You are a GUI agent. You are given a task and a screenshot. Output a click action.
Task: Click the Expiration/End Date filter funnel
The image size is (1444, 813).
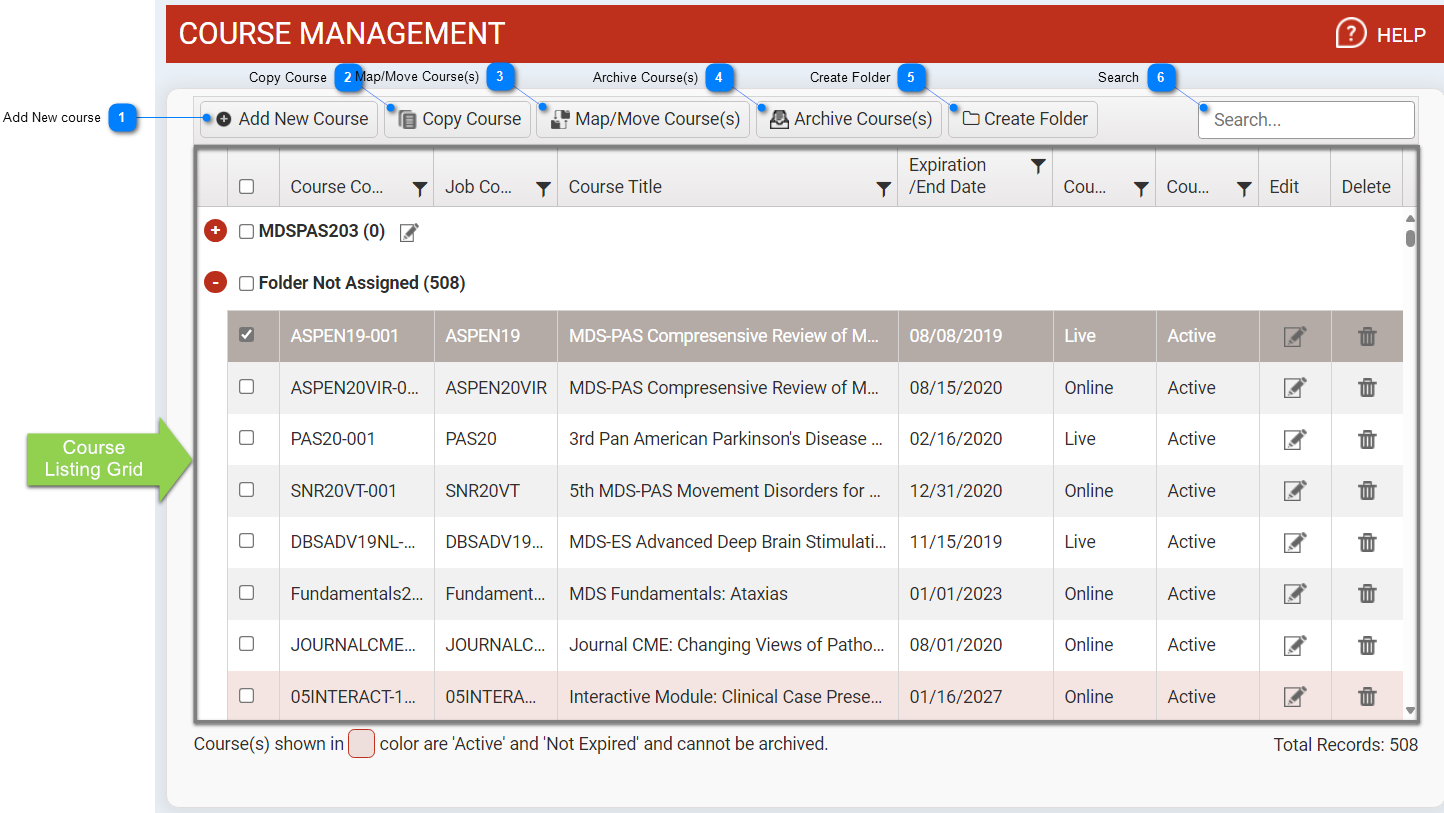click(x=1038, y=166)
